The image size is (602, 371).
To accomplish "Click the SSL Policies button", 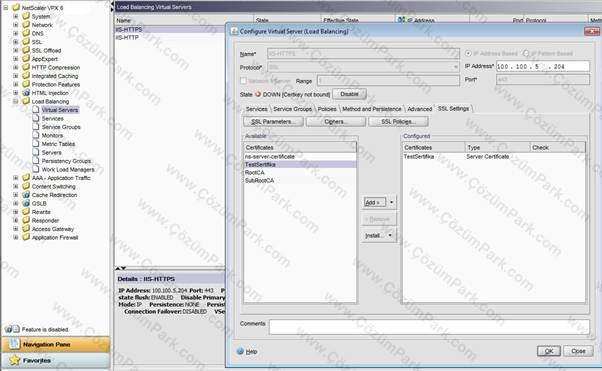I will coord(398,122).
